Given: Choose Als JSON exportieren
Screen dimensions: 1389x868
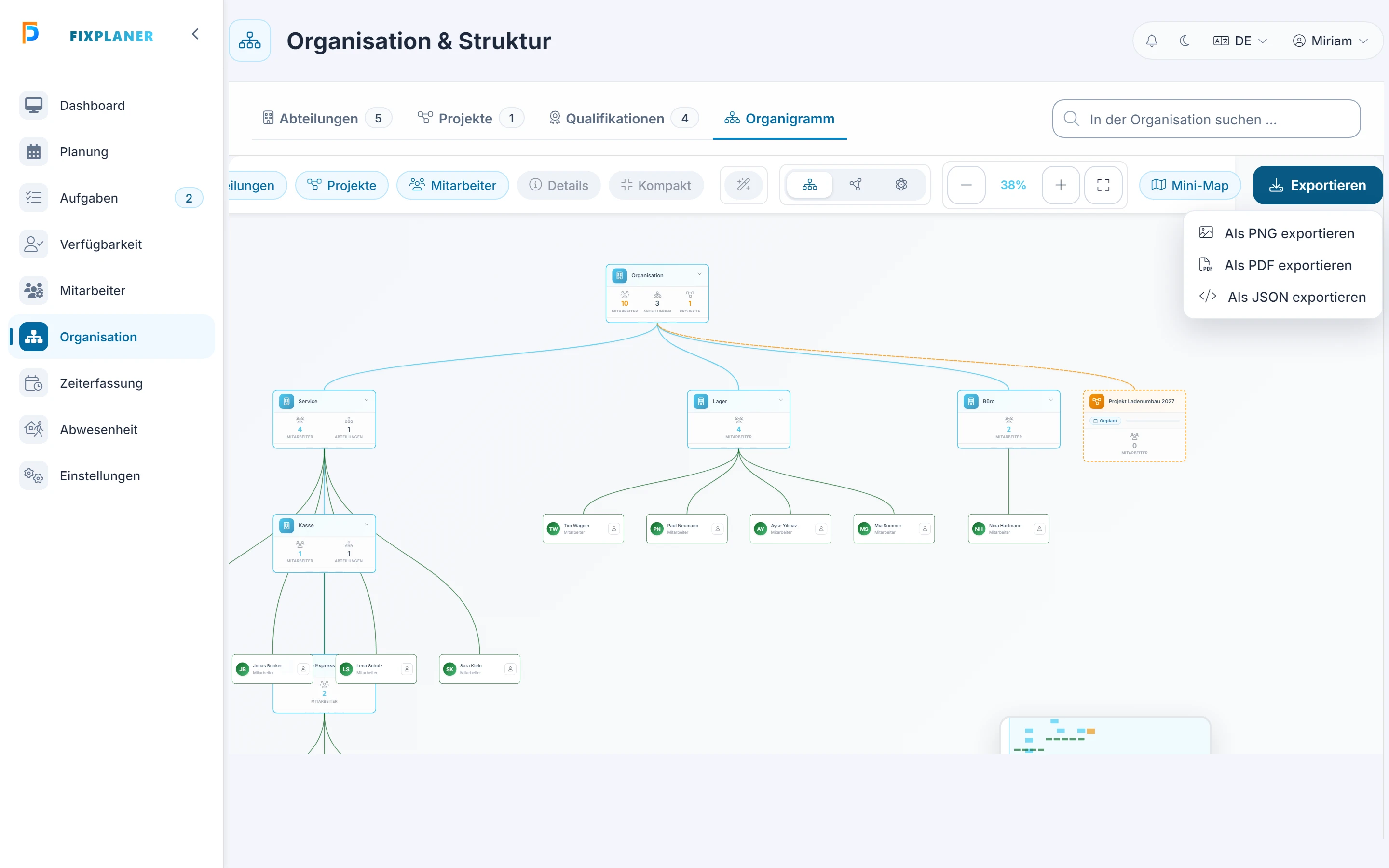Looking at the screenshot, I should point(1282,297).
